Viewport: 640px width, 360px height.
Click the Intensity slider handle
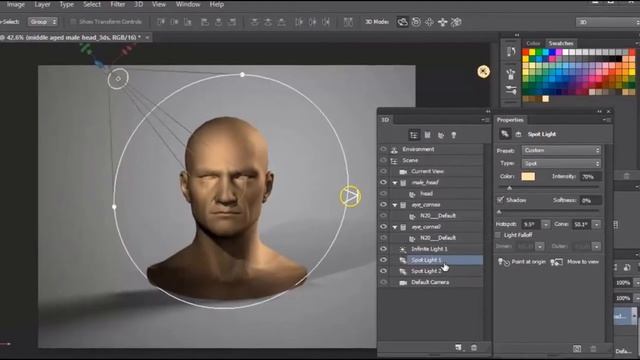[509, 188]
